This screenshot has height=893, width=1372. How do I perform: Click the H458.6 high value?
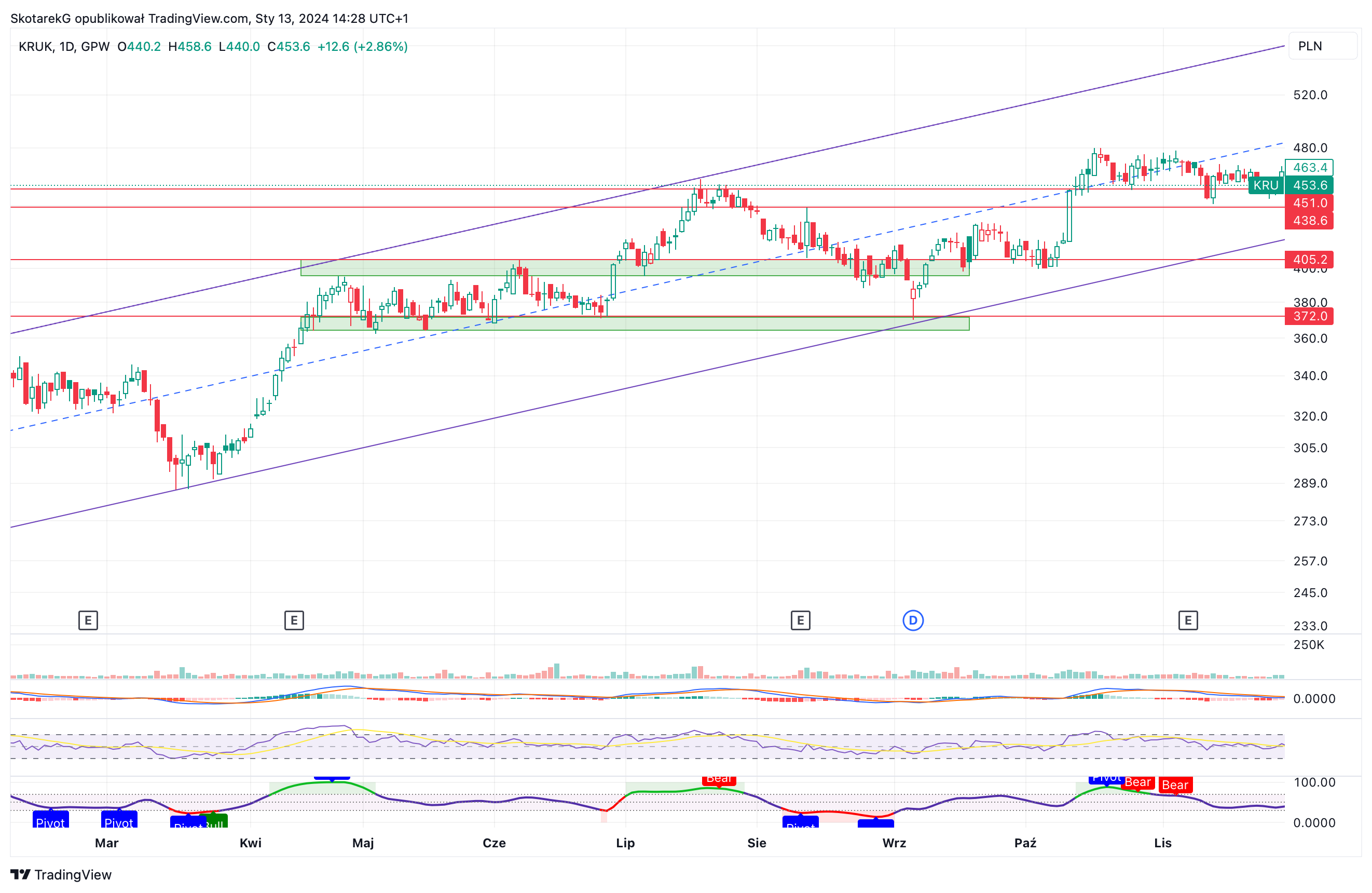[189, 47]
